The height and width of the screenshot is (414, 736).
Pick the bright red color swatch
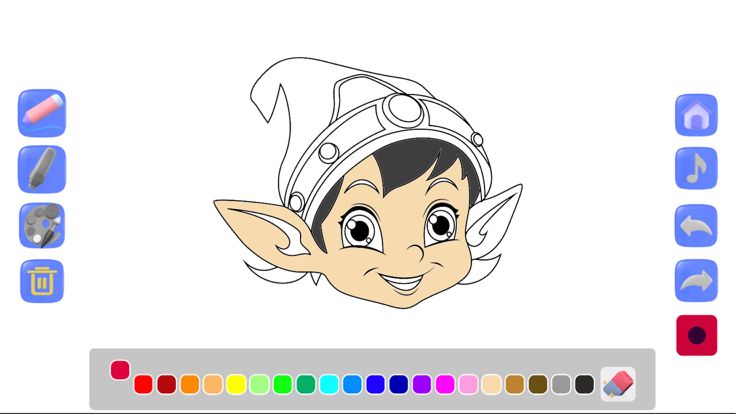143,384
